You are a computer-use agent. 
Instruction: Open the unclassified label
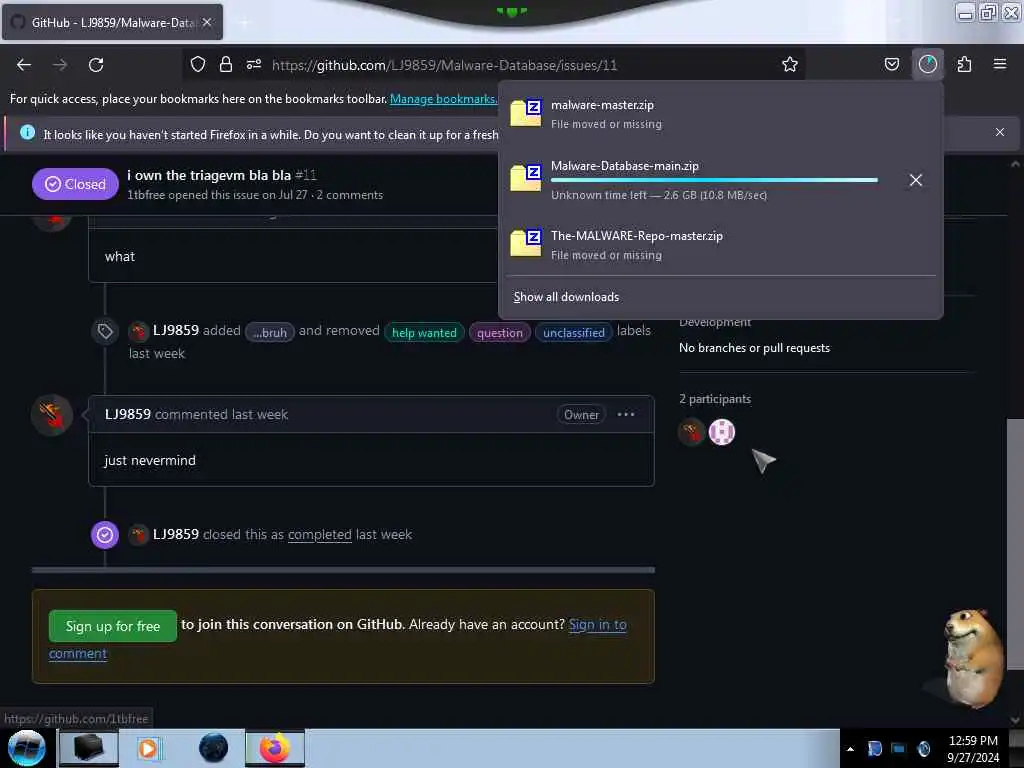point(573,332)
